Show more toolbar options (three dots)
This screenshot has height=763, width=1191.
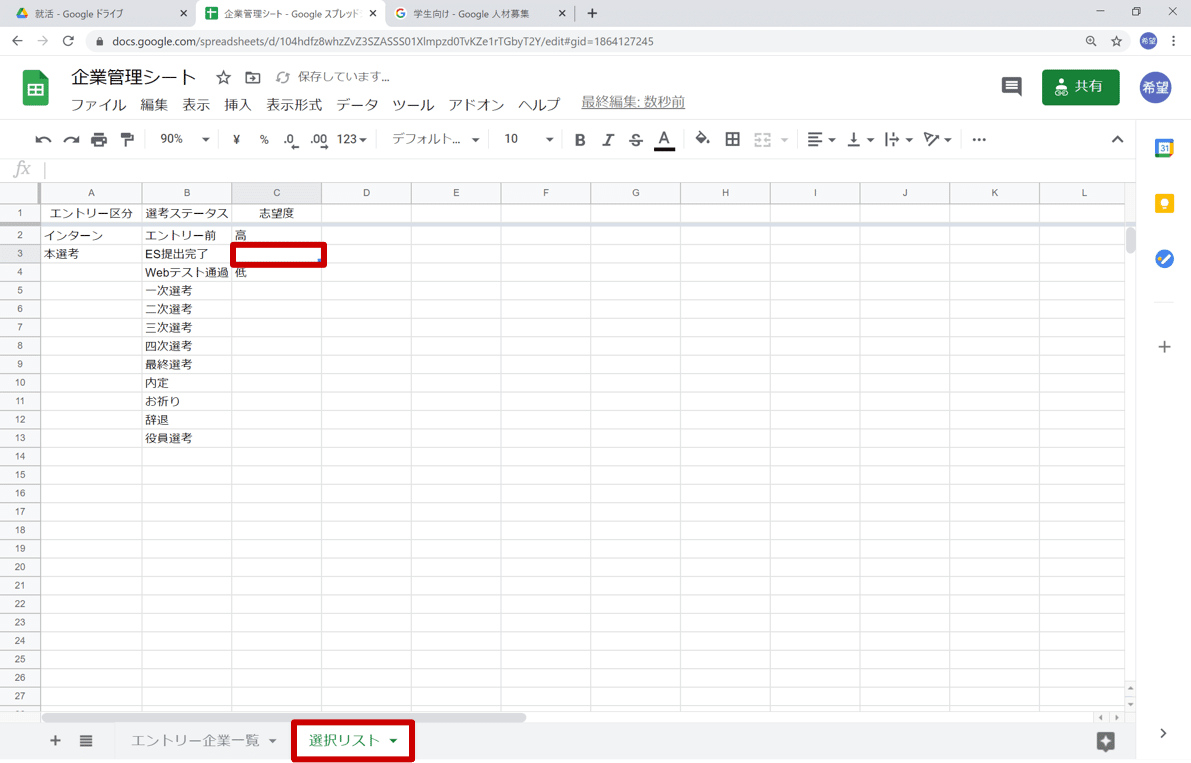tap(979, 140)
